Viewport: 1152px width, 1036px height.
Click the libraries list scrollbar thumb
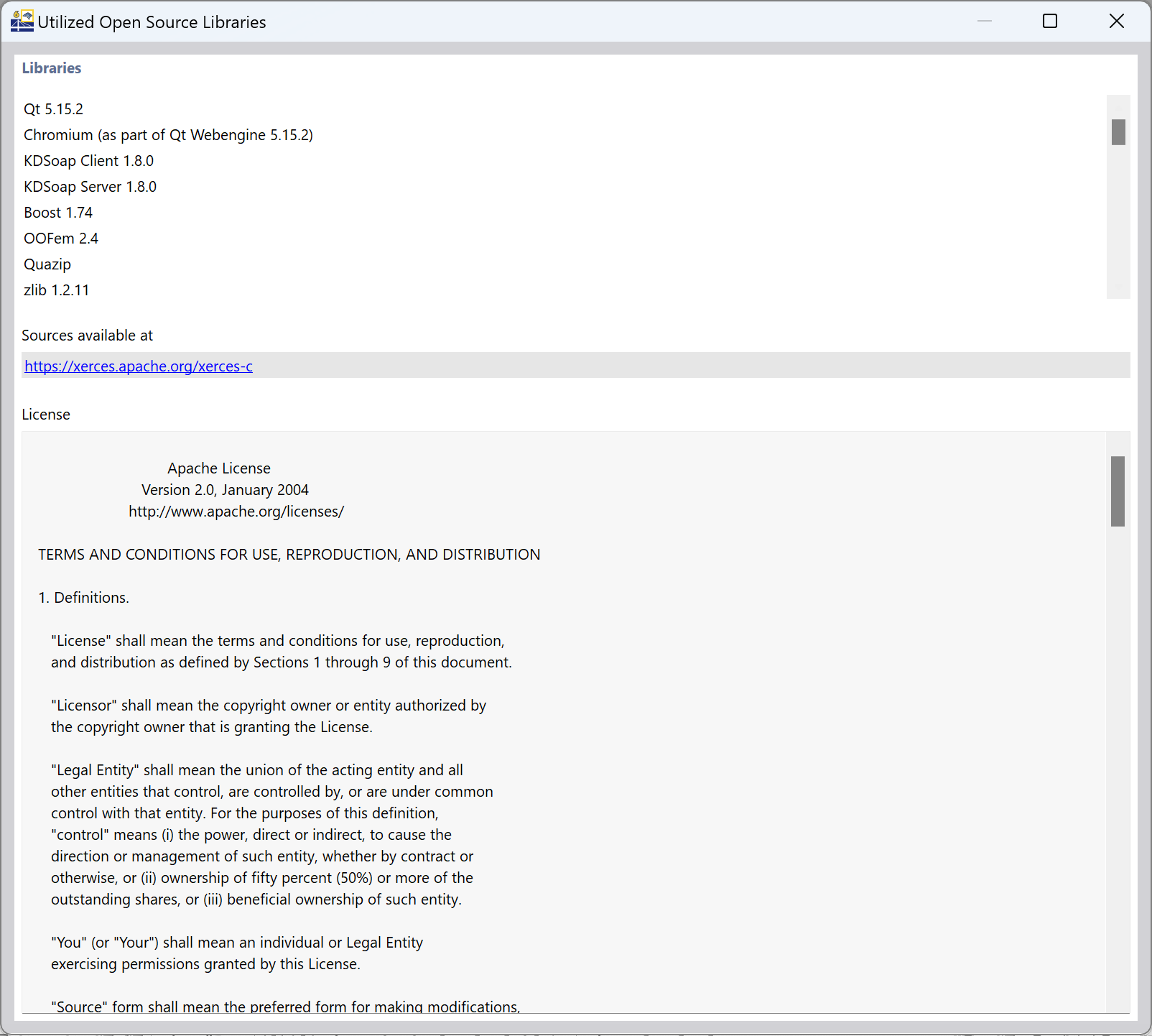1118,132
